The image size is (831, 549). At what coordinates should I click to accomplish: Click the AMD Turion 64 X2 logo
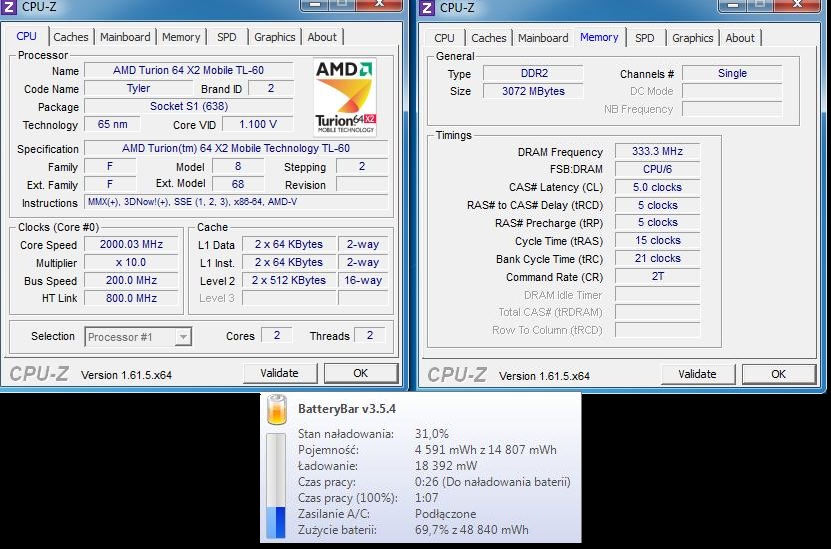coord(345,98)
